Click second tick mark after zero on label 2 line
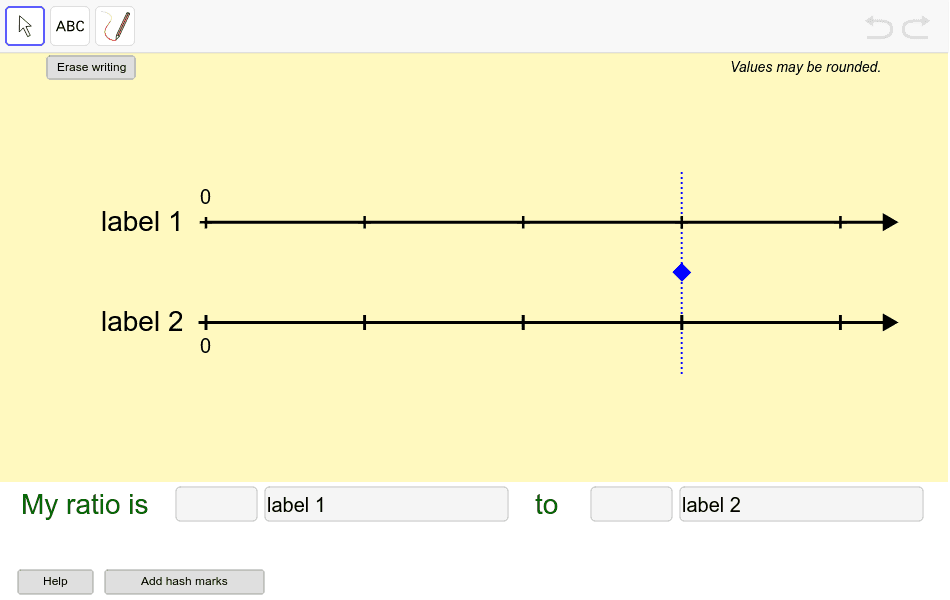Image resolution: width=950 pixels, height=600 pixels. click(x=523, y=322)
